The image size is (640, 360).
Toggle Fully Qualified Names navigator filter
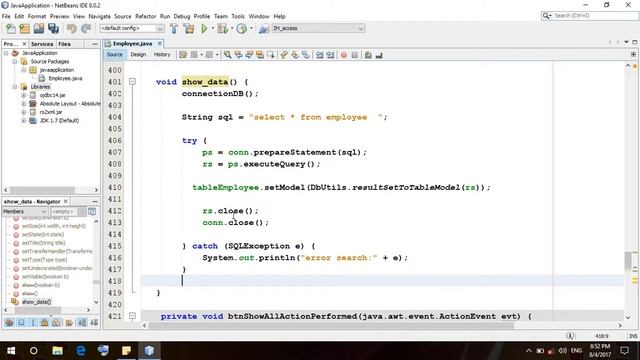(x=69, y=322)
